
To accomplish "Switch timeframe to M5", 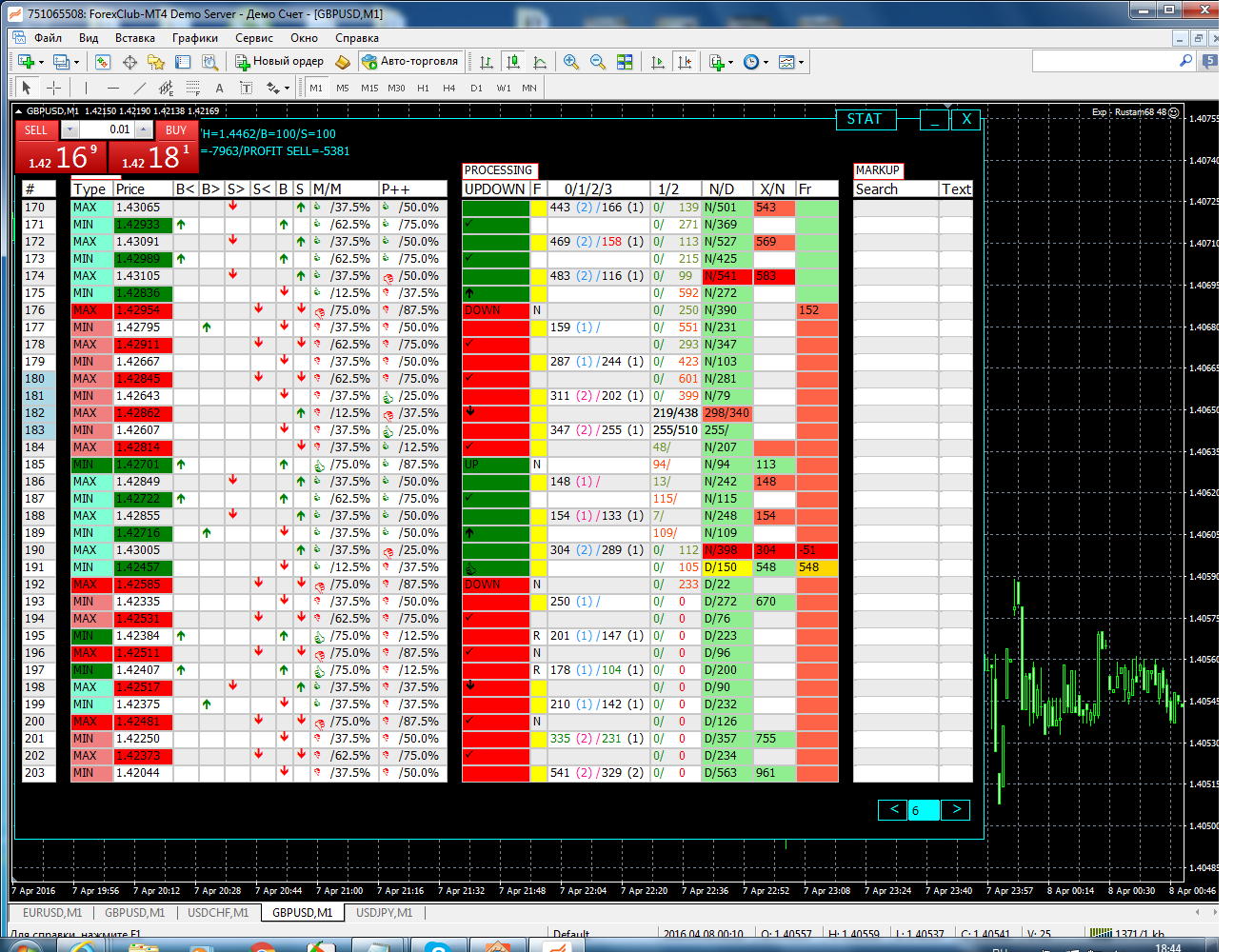I will [x=343, y=88].
